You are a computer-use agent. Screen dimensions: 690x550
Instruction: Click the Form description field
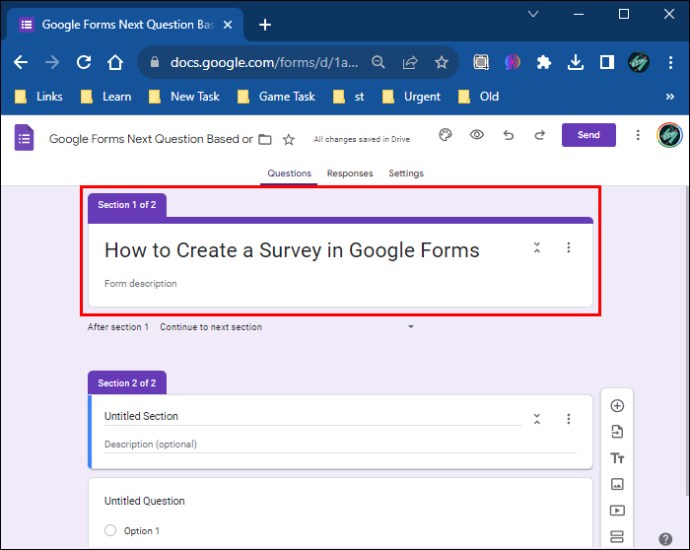pyautogui.click(x=140, y=283)
